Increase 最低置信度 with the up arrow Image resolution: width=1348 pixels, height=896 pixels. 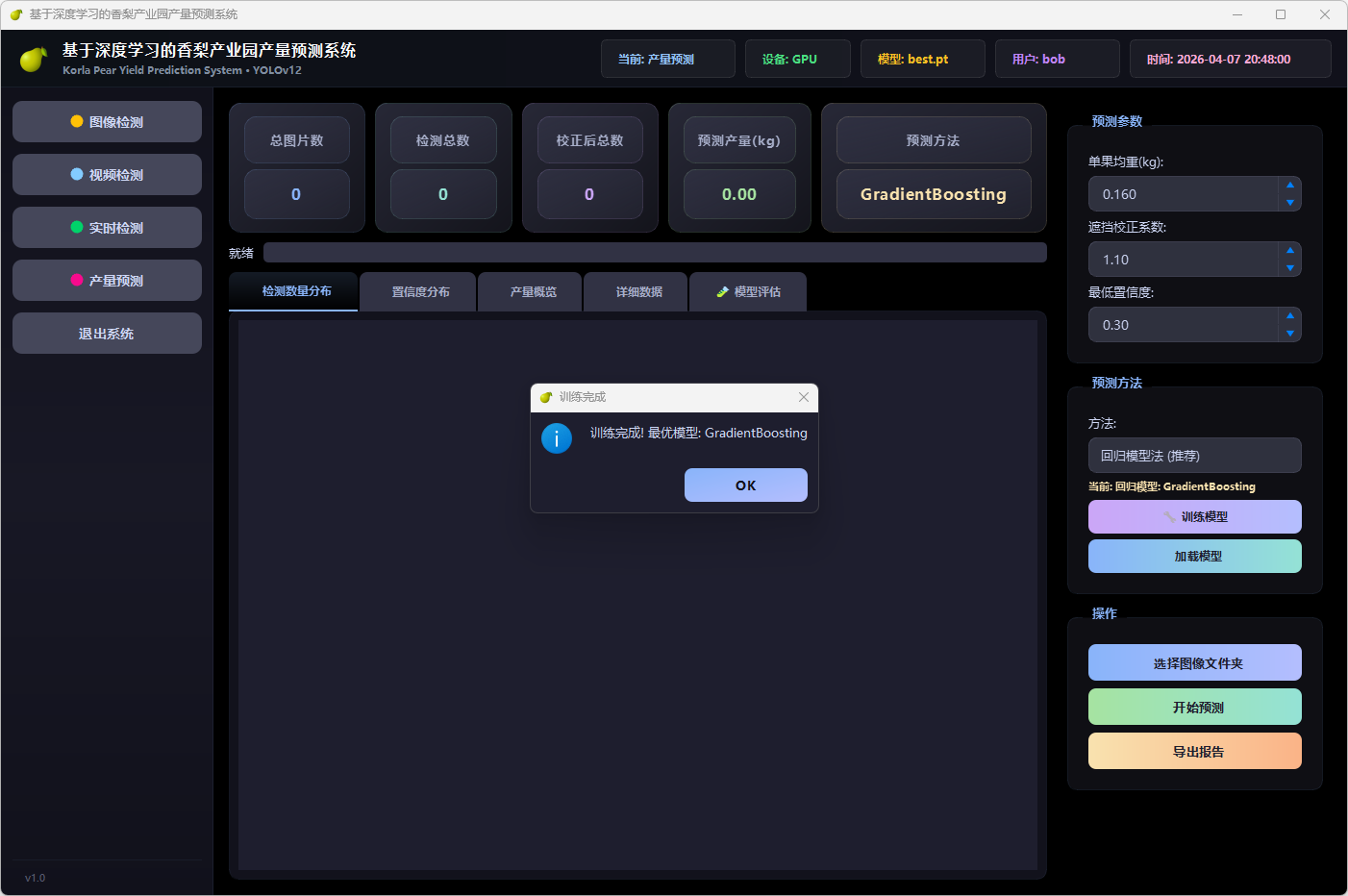pos(1290,315)
